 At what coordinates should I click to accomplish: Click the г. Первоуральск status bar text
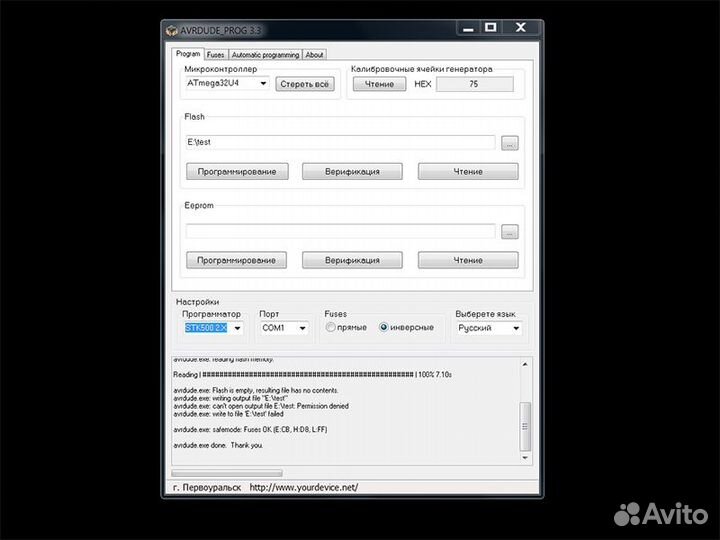(207, 488)
